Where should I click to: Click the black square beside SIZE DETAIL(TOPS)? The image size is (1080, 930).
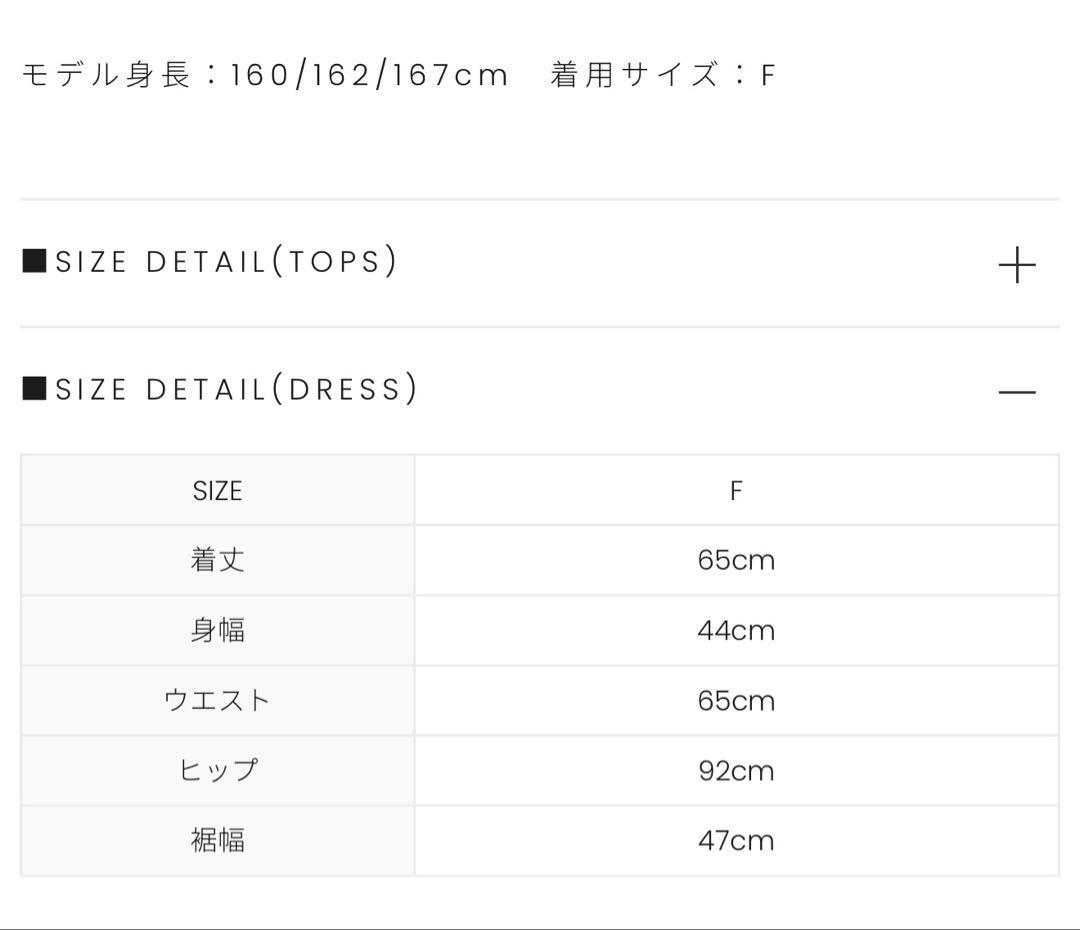[x=34, y=261]
